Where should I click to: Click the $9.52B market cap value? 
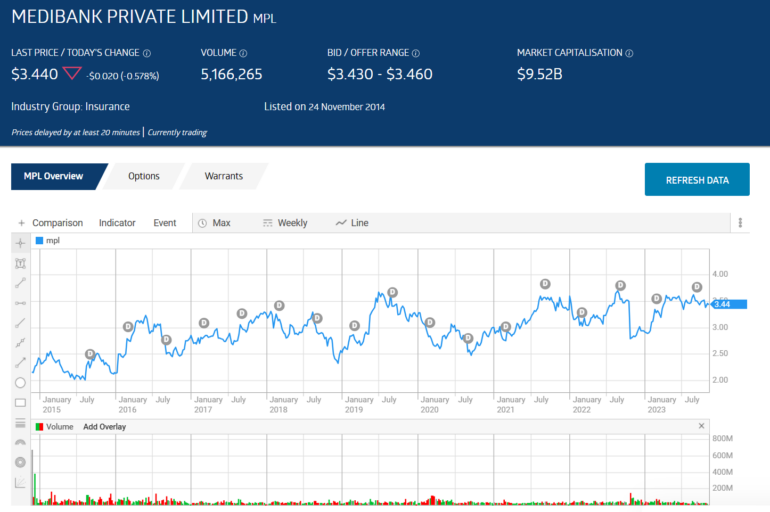tap(540, 74)
